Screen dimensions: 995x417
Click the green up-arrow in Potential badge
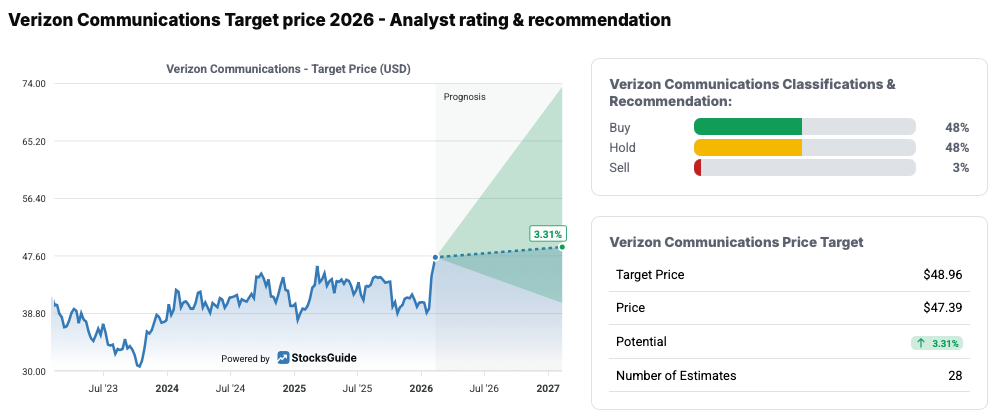[x=920, y=343]
